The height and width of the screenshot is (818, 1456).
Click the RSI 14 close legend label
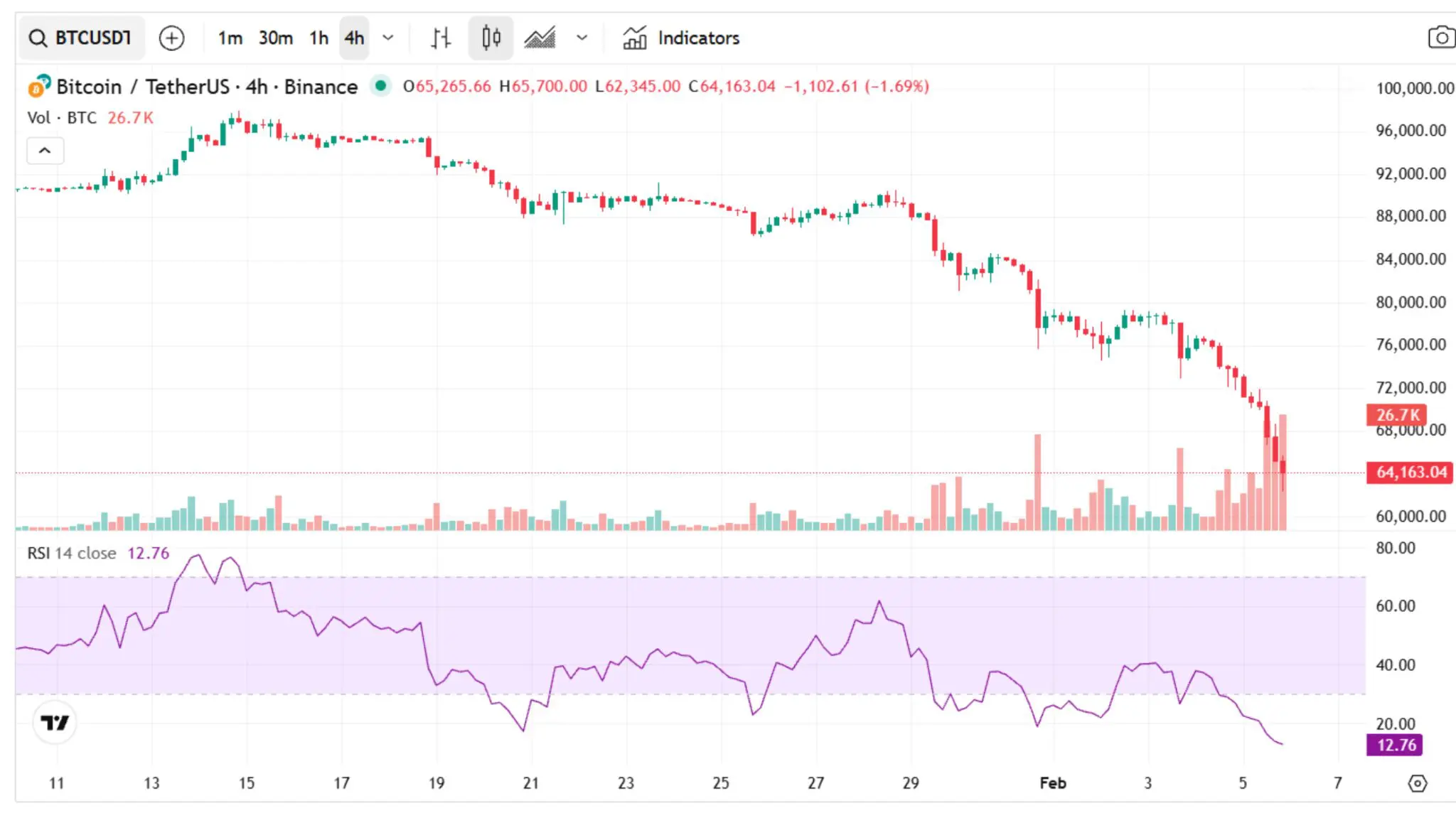point(71,553)
